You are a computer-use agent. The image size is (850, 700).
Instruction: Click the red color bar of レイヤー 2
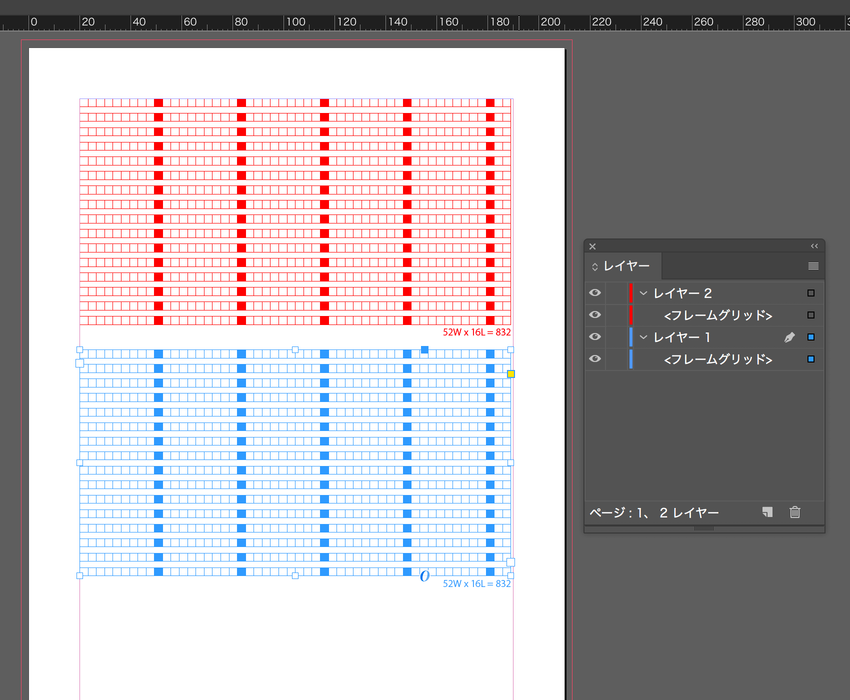(x=631, y=292)
